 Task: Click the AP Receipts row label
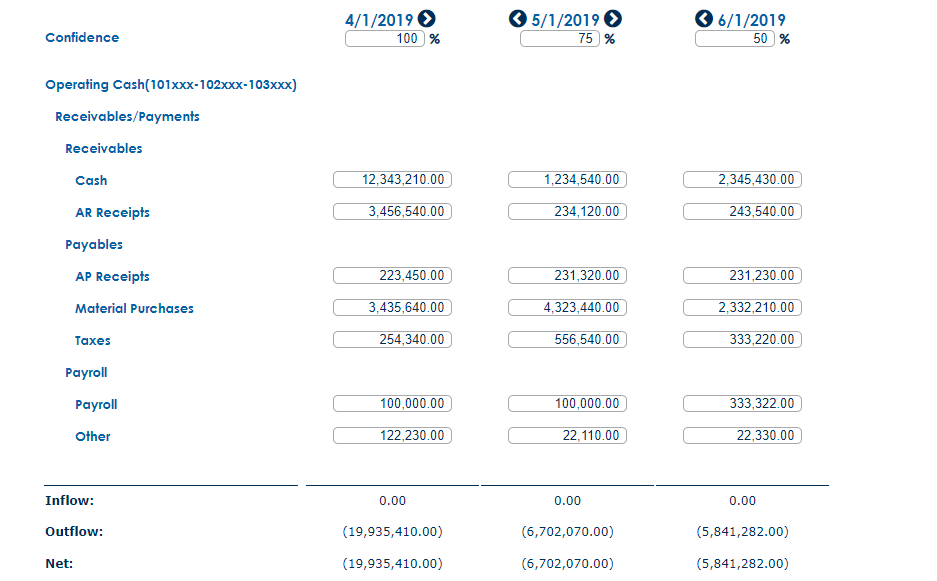coord(112,277)
